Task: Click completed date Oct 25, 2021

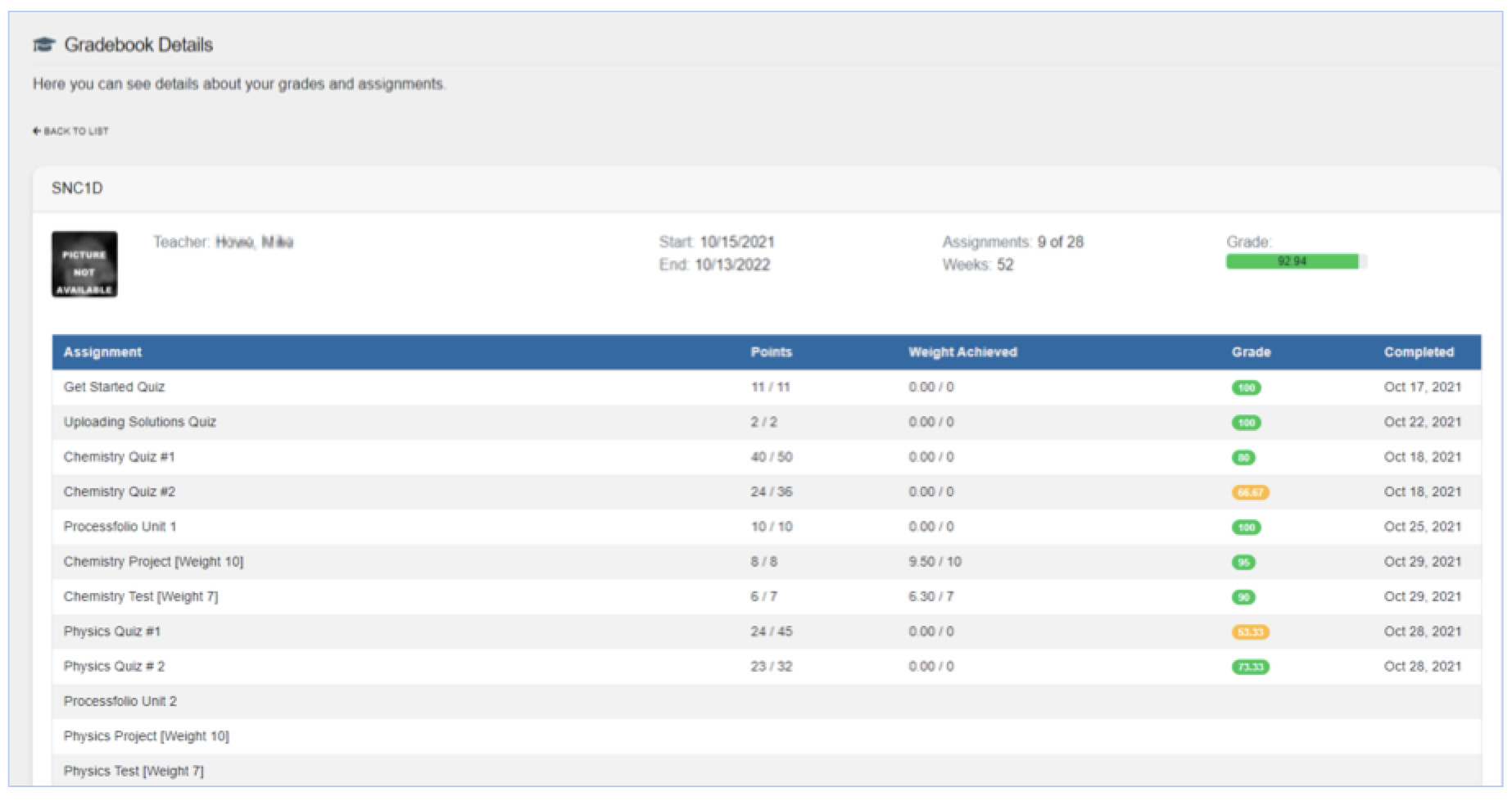Action: (x=1422, y=527)
